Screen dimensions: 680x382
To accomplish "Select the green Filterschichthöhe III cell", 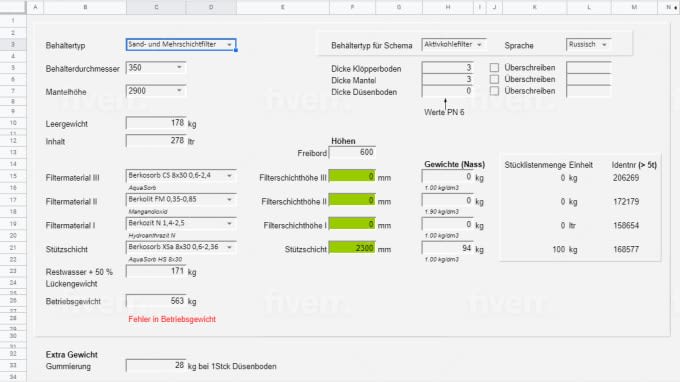I will click(352, 176).
